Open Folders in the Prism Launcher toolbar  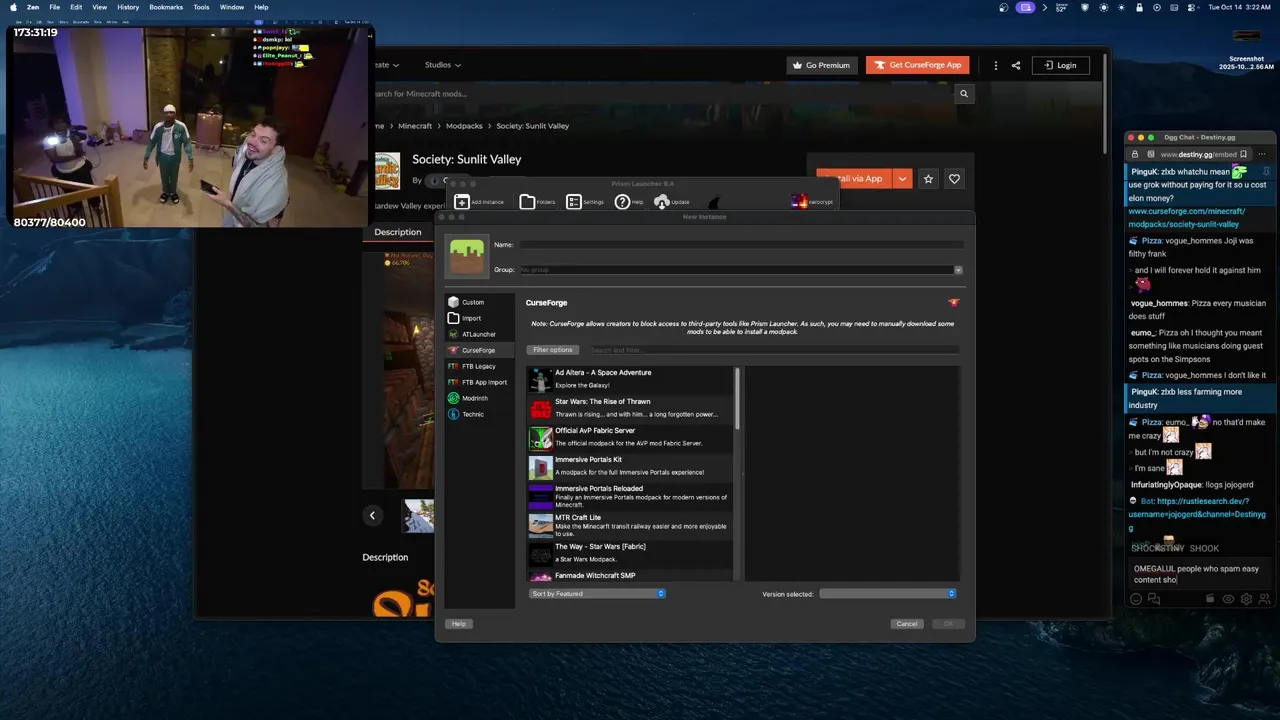(x=537, y=202)
